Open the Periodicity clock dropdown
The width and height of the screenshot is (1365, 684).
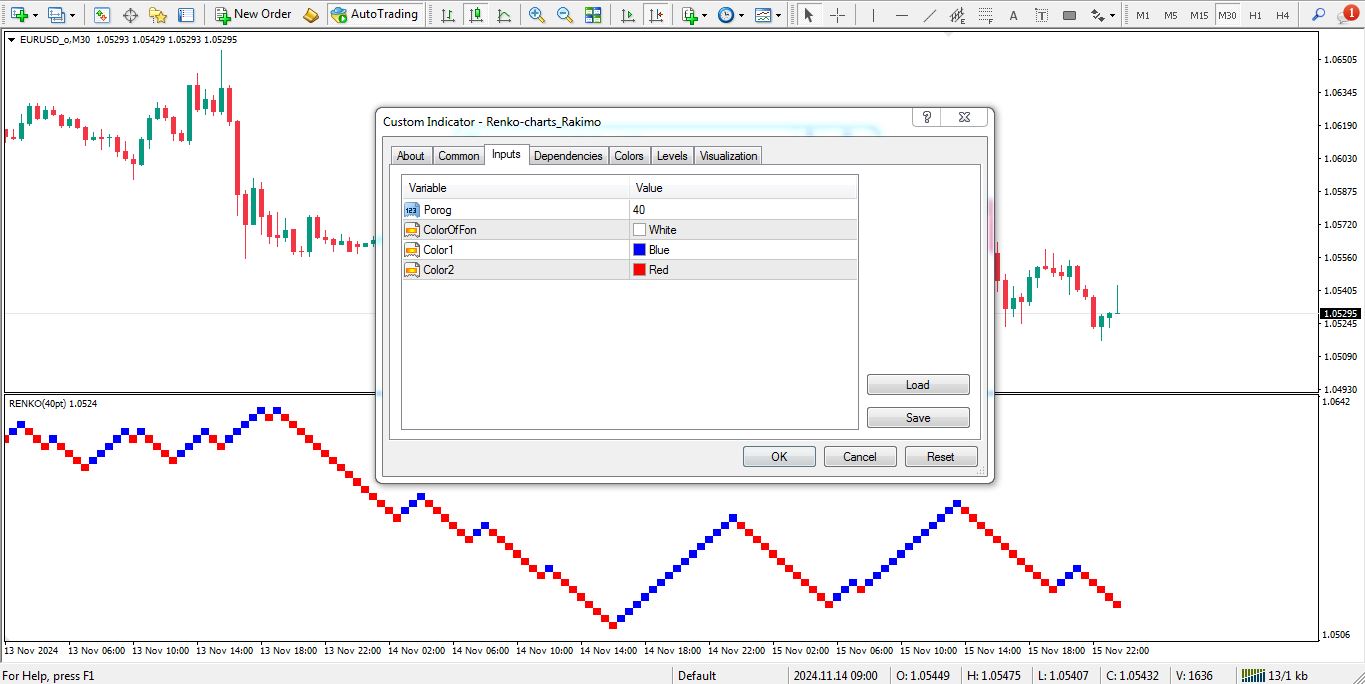(730, 15)
